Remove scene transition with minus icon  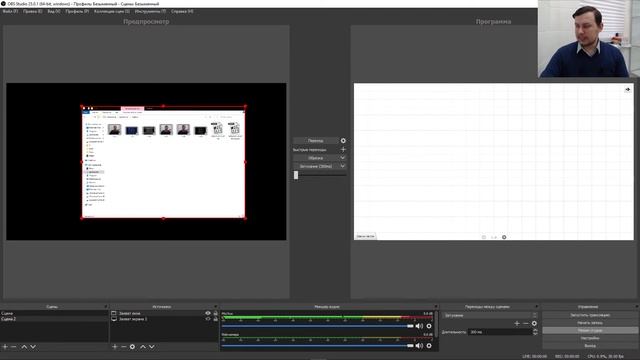[x=526, y=323]
